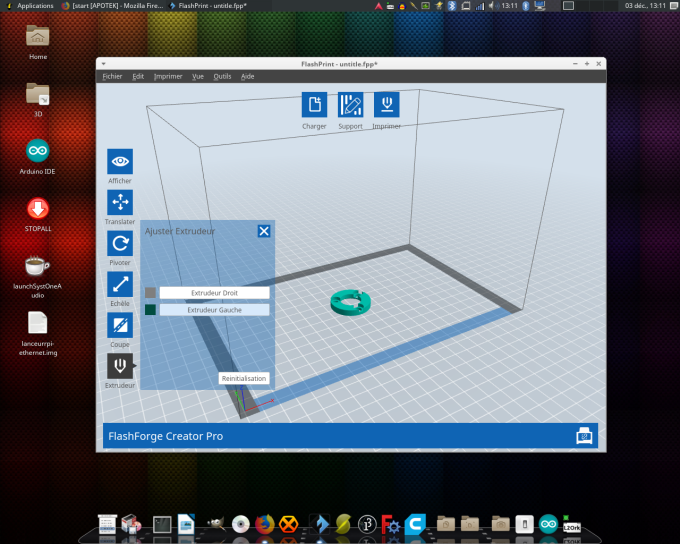Select the Translater move tool

[120, 203]
